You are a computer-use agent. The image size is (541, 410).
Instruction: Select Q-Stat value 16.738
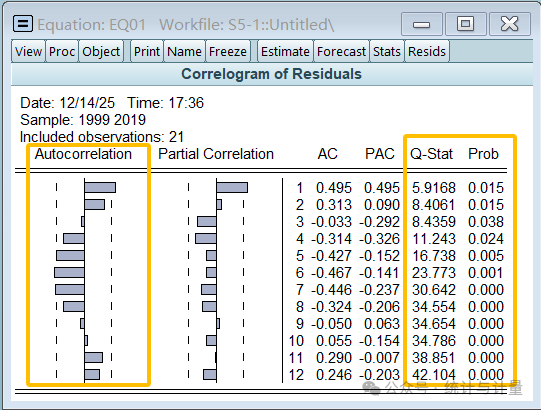point(434,256)
